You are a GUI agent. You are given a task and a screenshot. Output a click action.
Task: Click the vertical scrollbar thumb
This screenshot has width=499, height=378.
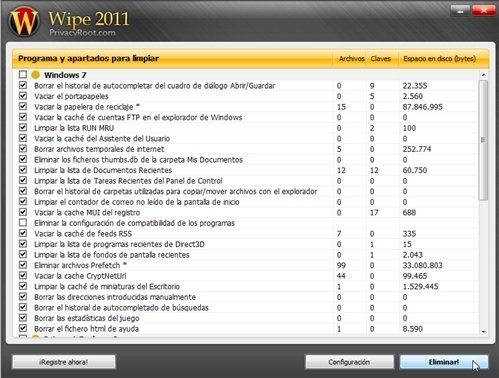pyautogui.click(x=483, y=140)
